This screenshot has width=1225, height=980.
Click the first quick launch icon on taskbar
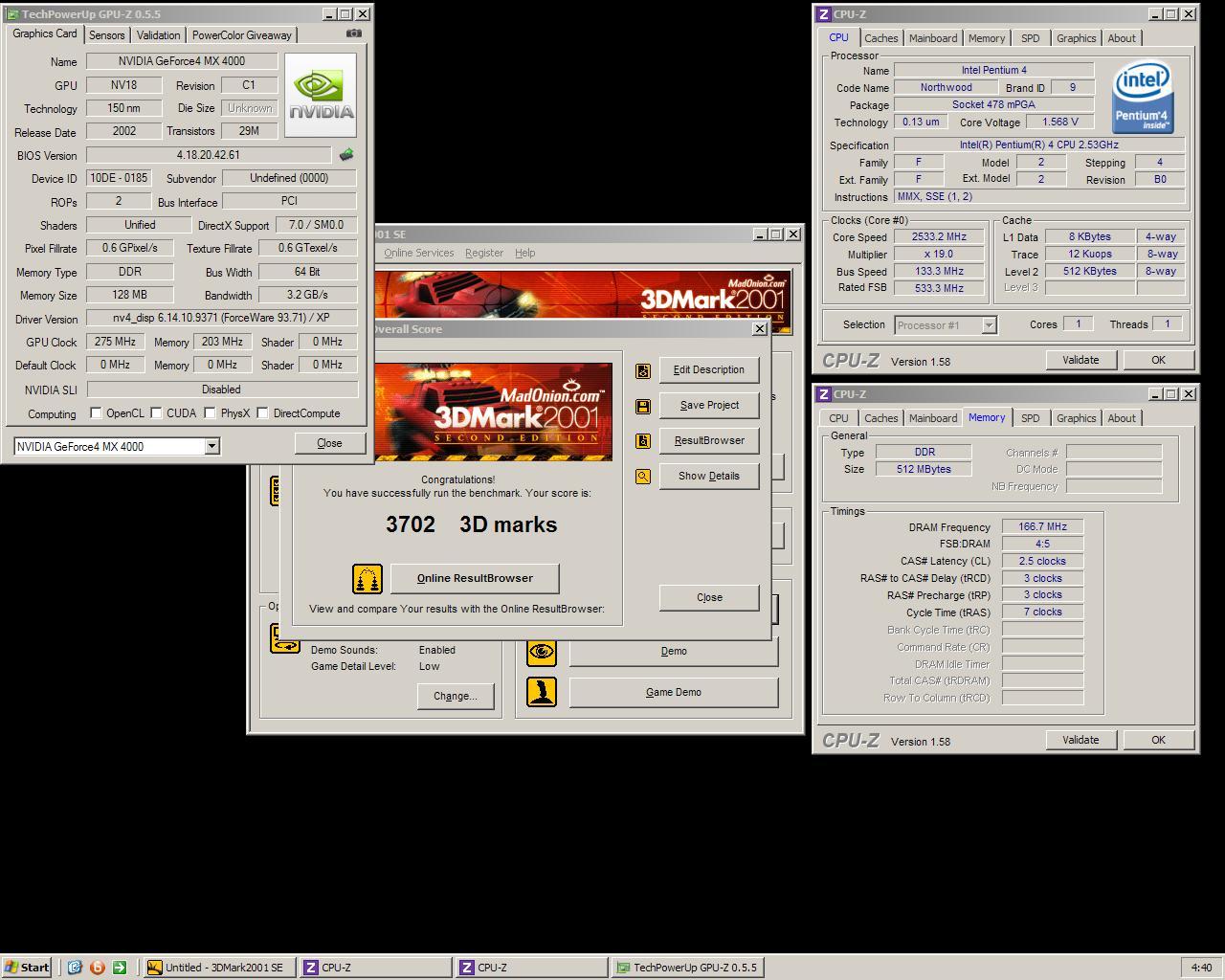75,968
